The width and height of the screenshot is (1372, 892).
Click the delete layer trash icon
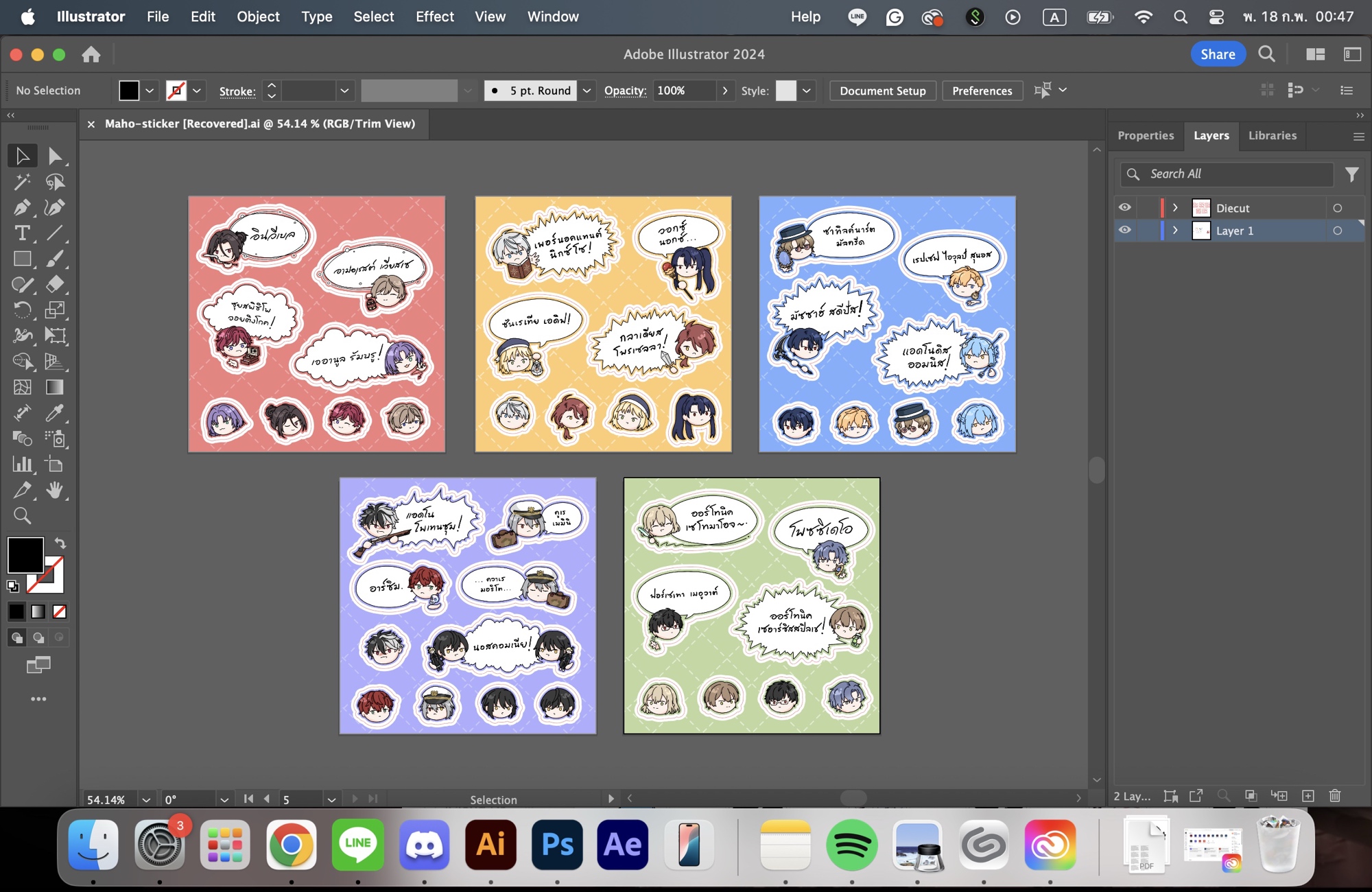[x=1335, y=796]
